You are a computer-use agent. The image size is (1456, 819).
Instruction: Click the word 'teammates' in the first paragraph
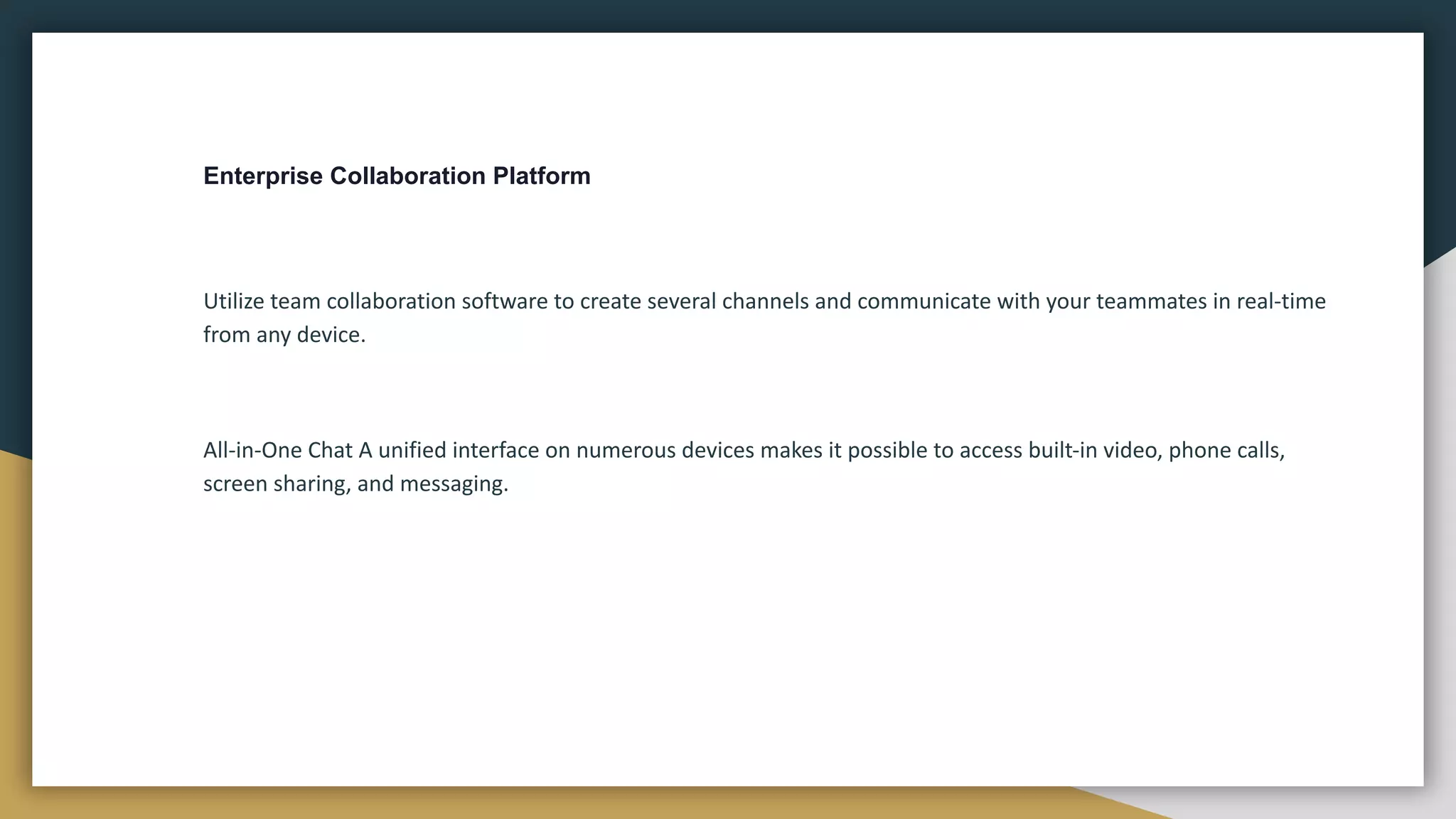tap(1151, 301)
